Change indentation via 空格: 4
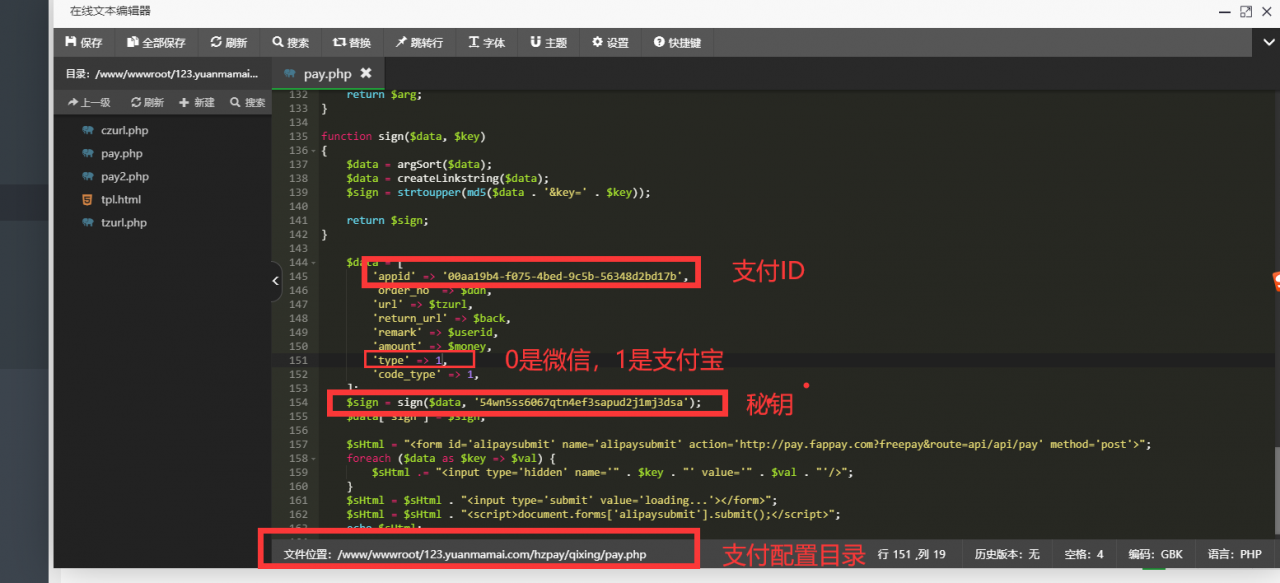Image resolution: width=1280 pixels, height=583 pixels. 1084,553
